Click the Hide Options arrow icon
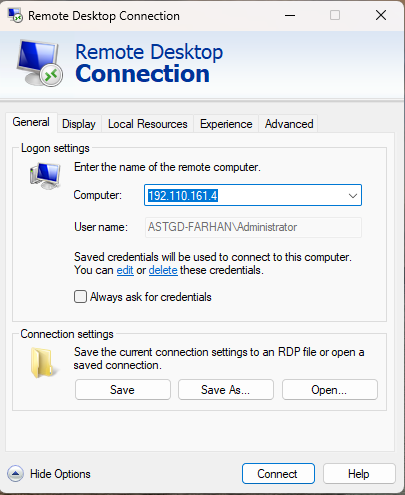The width and height of the screenshot is (405, 495). pos(15,474)
